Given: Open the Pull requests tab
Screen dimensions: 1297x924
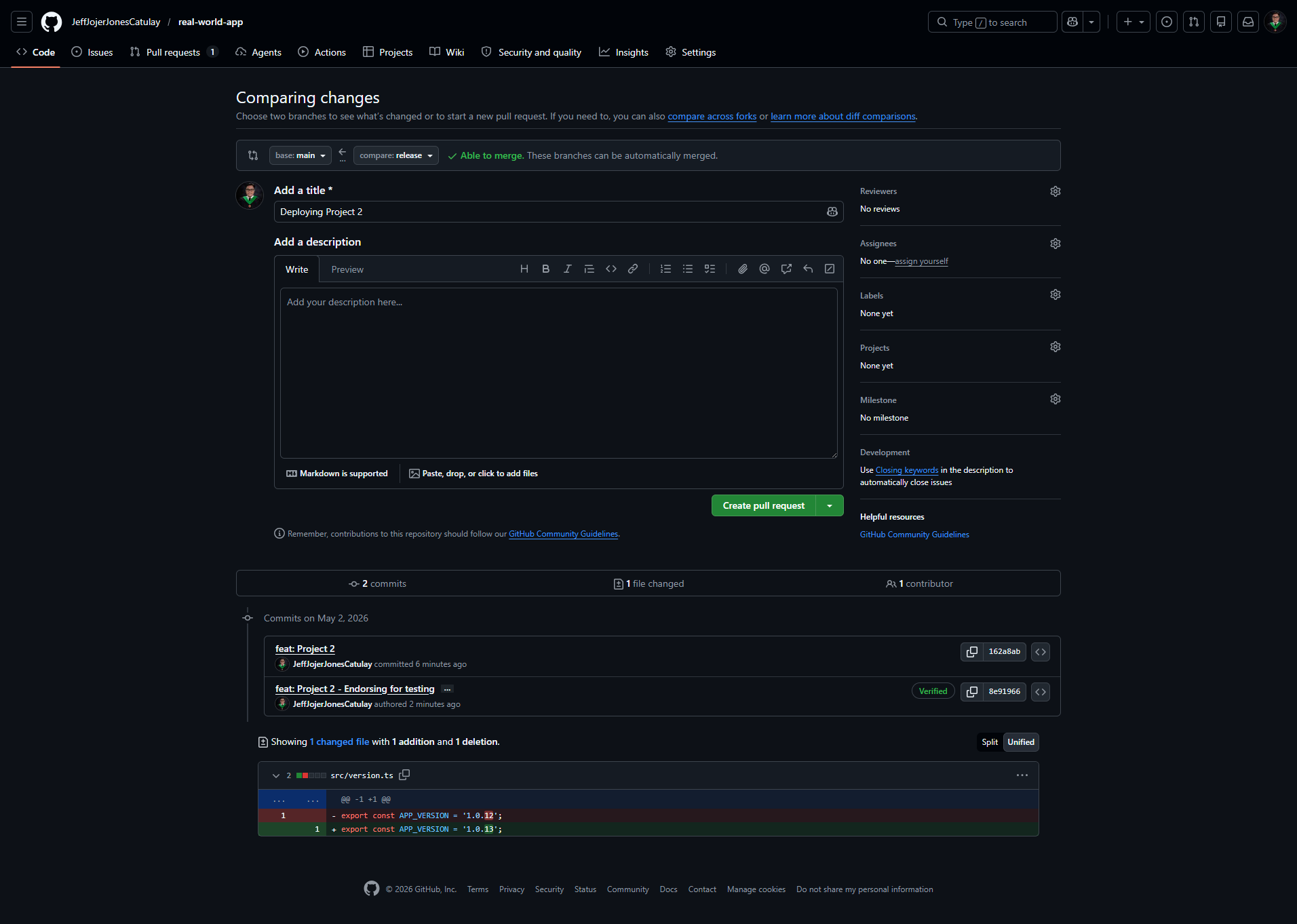Looking at the screenshot, I should (174, 52).
